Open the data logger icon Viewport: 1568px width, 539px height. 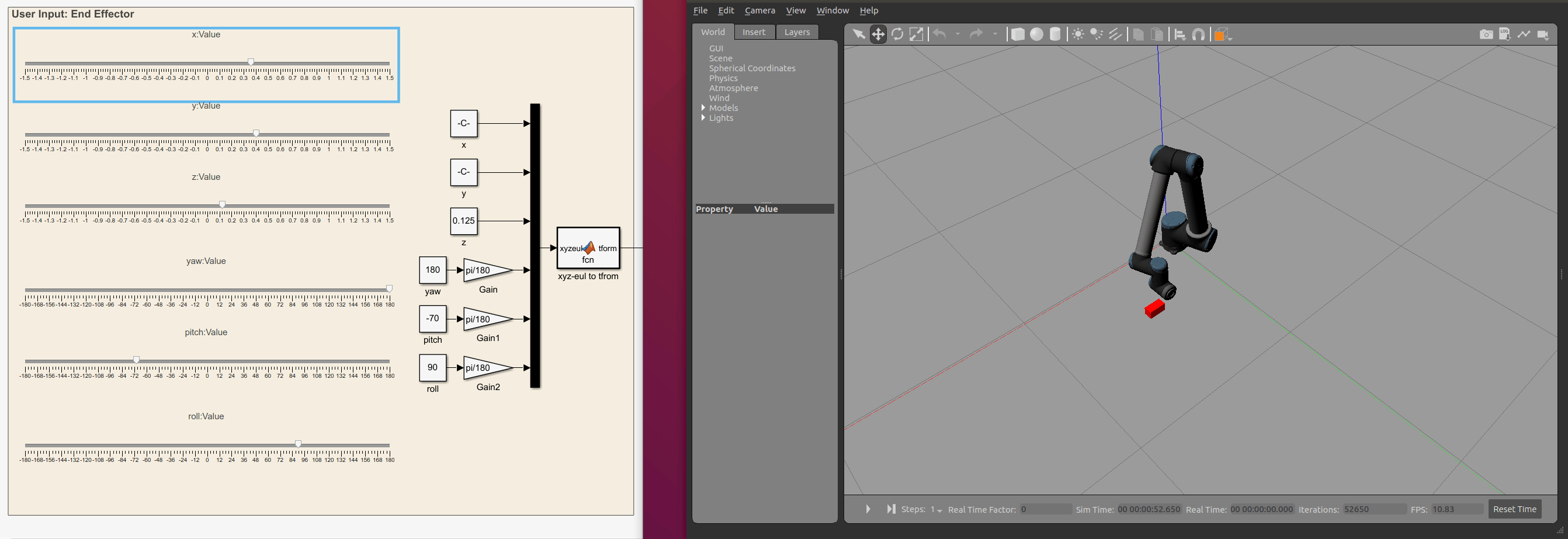coord(1505,34)
